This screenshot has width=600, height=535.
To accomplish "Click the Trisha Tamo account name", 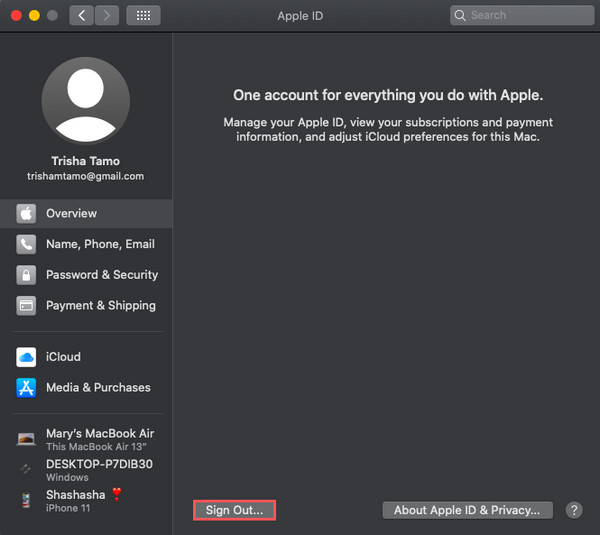I will 85,161.
